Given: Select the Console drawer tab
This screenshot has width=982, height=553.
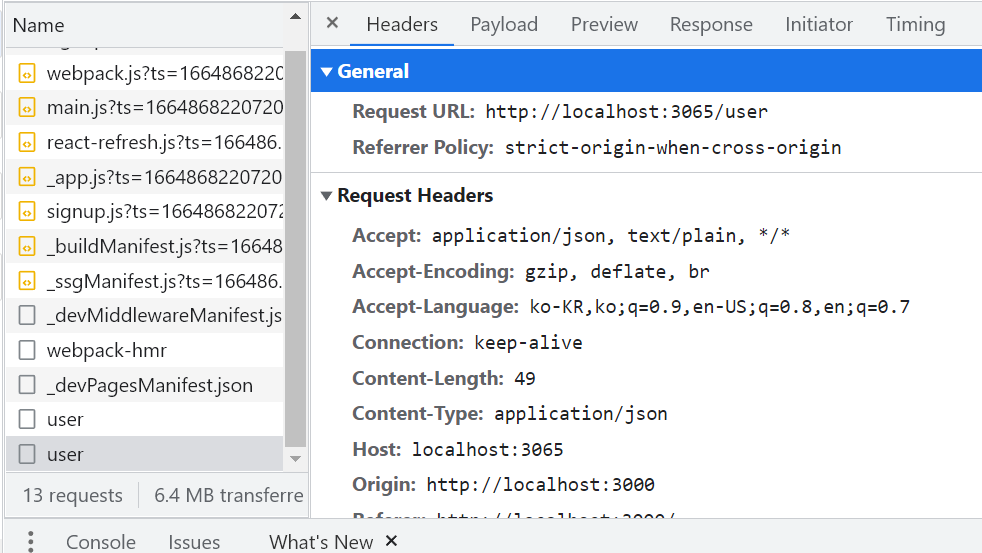Looking at the screenshot, I should (101, 542).
